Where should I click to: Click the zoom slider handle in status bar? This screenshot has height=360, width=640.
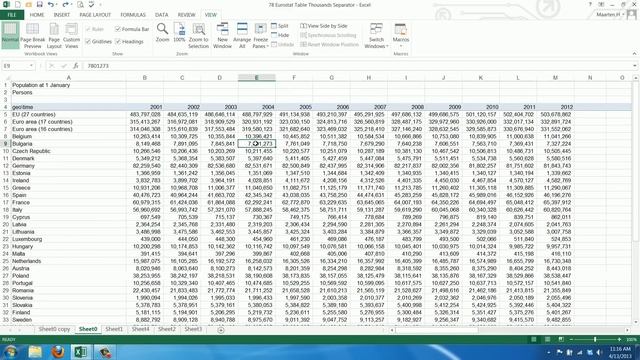pos(595,339)
